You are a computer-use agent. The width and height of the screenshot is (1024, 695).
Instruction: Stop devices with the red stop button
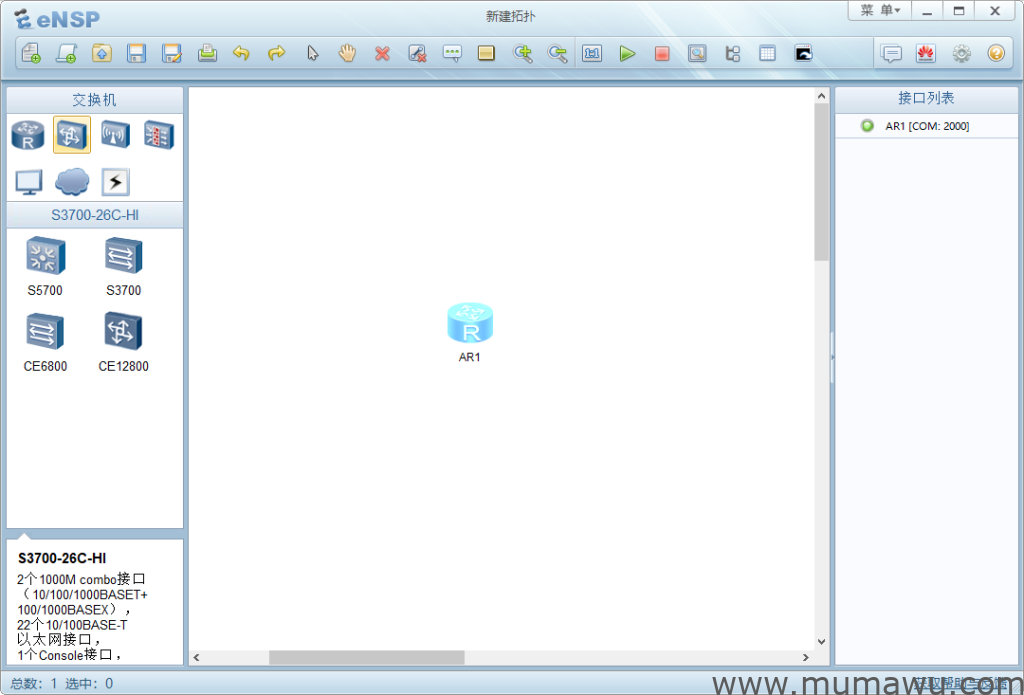pyautogui.click(x=662, y=54)
